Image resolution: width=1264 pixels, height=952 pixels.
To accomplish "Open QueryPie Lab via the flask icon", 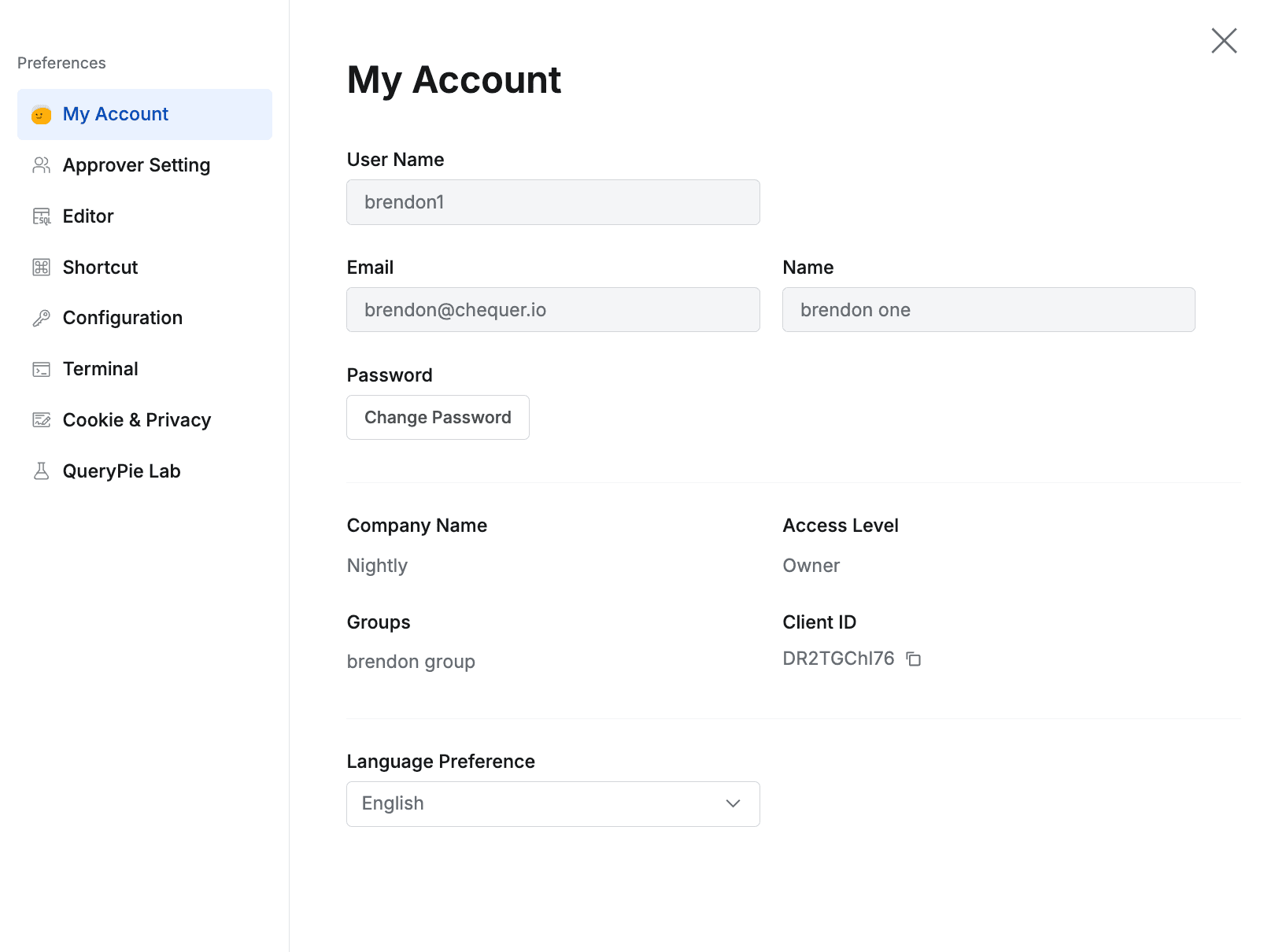I will [43, 470].
